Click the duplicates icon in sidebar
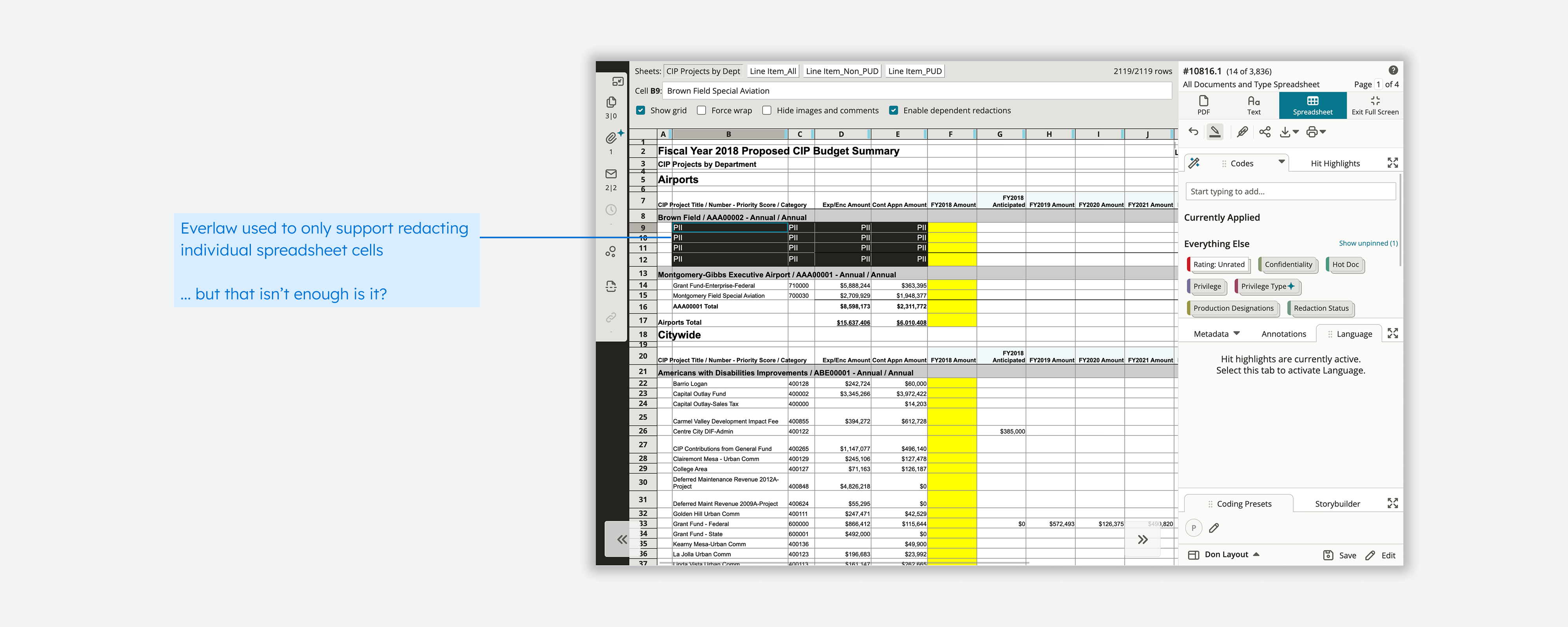The height and width of the screenshot is (627, 1568). pyautogui.click(x=611, y=101)
